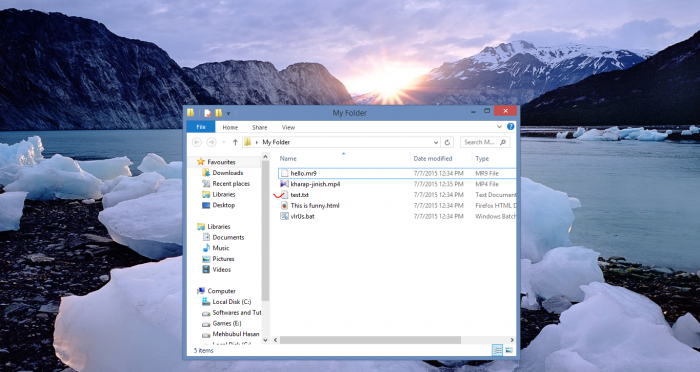Open the Games (E:) drive
The image size is (700, 372).
point(227,323)
